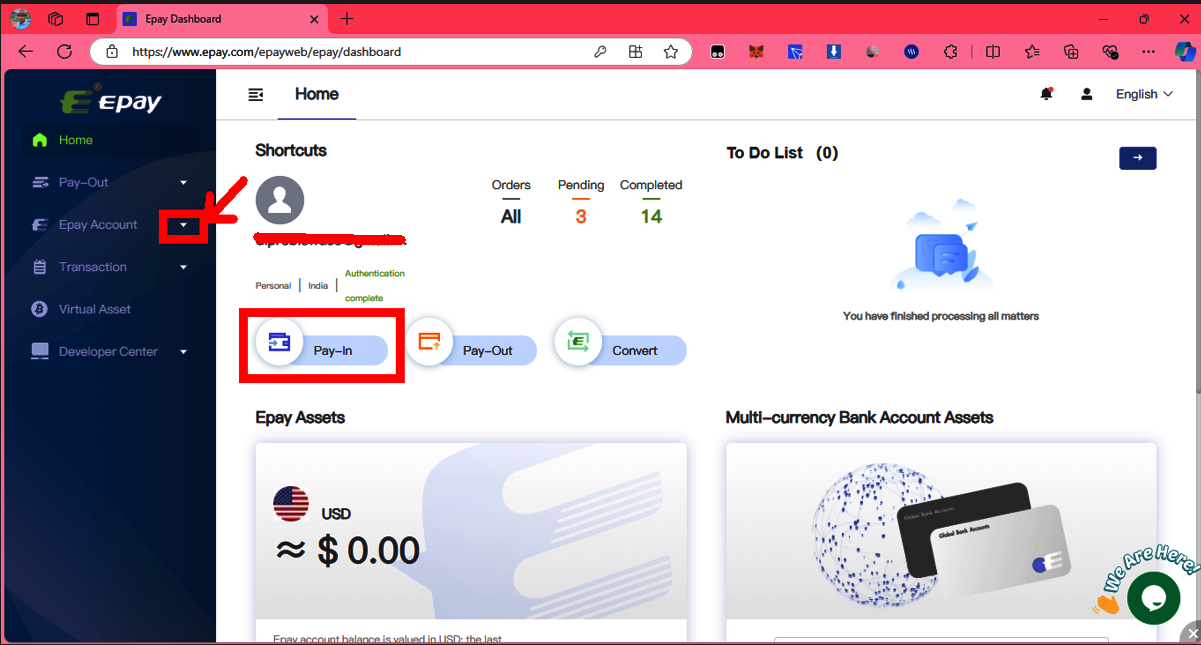The width and height of the screenshot is (1201, 645).
Task: Click the Convert shortcut icon
Action: click(x=578, y=342)
